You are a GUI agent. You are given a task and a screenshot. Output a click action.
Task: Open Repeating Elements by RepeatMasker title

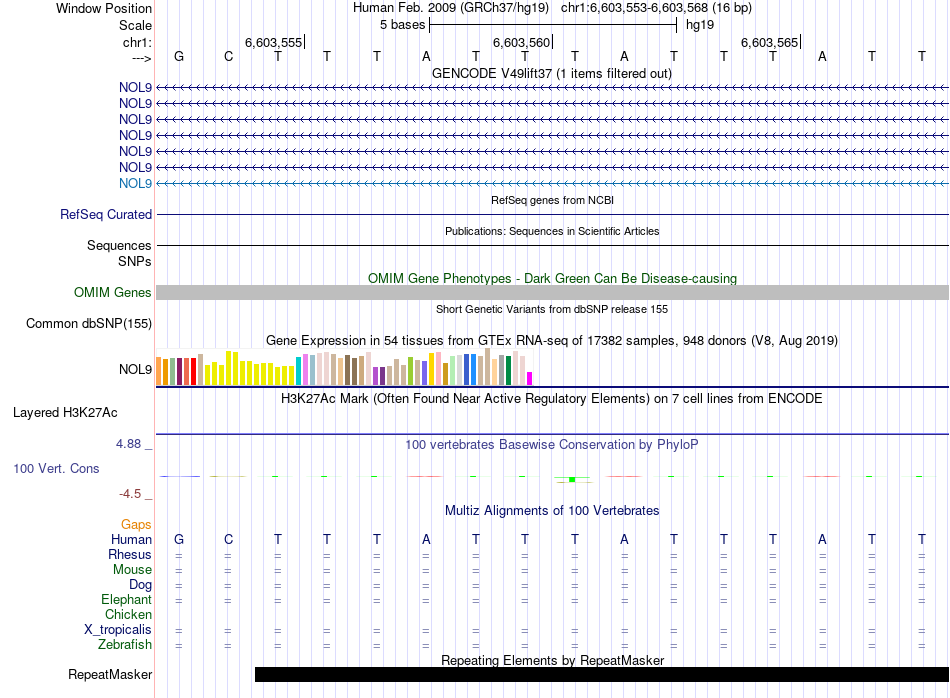coord(553,660)
